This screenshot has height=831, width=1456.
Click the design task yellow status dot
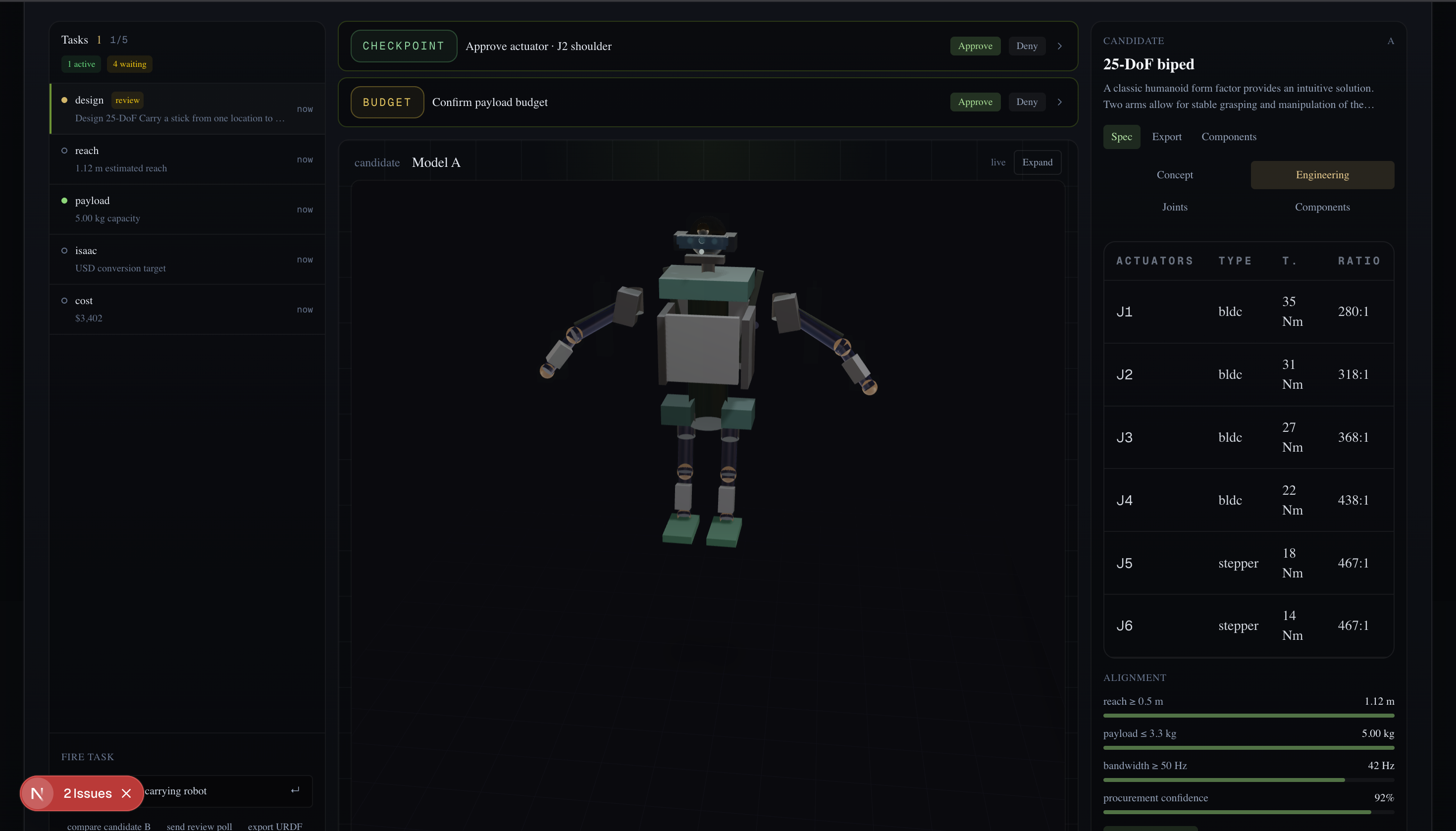pos(64,101)
